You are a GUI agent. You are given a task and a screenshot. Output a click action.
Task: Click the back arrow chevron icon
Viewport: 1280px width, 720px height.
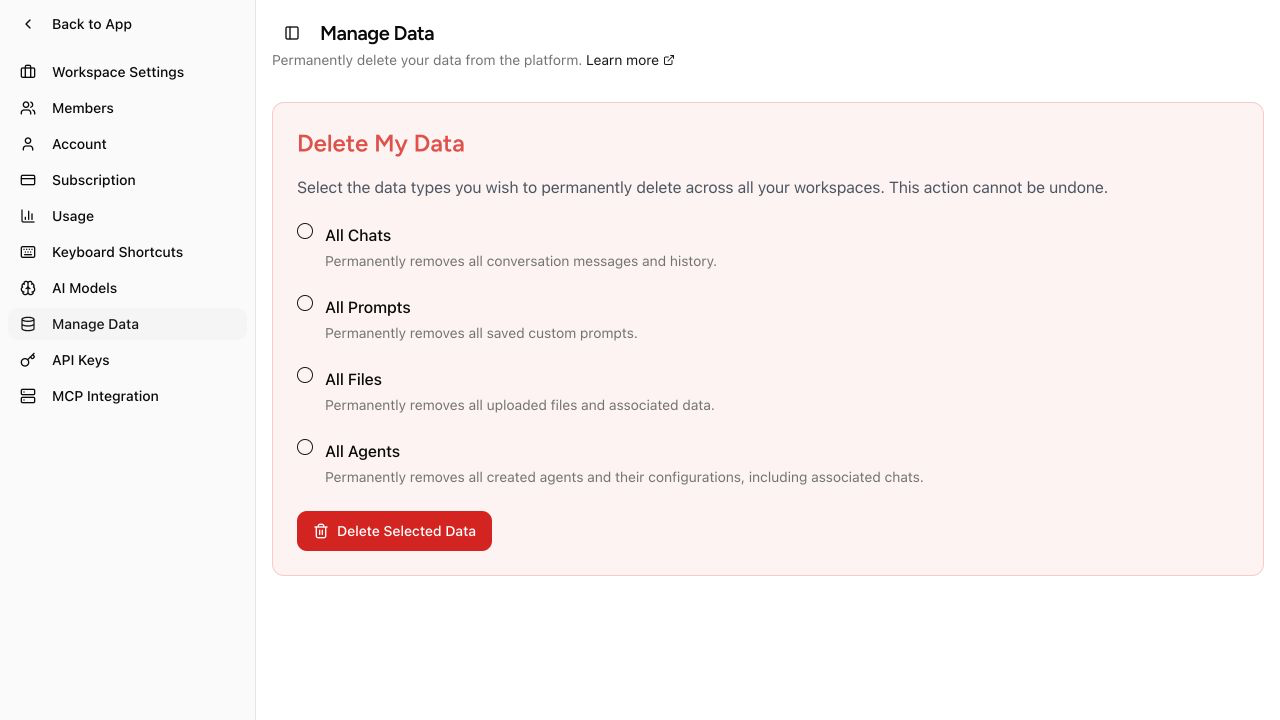click(28, 24)
